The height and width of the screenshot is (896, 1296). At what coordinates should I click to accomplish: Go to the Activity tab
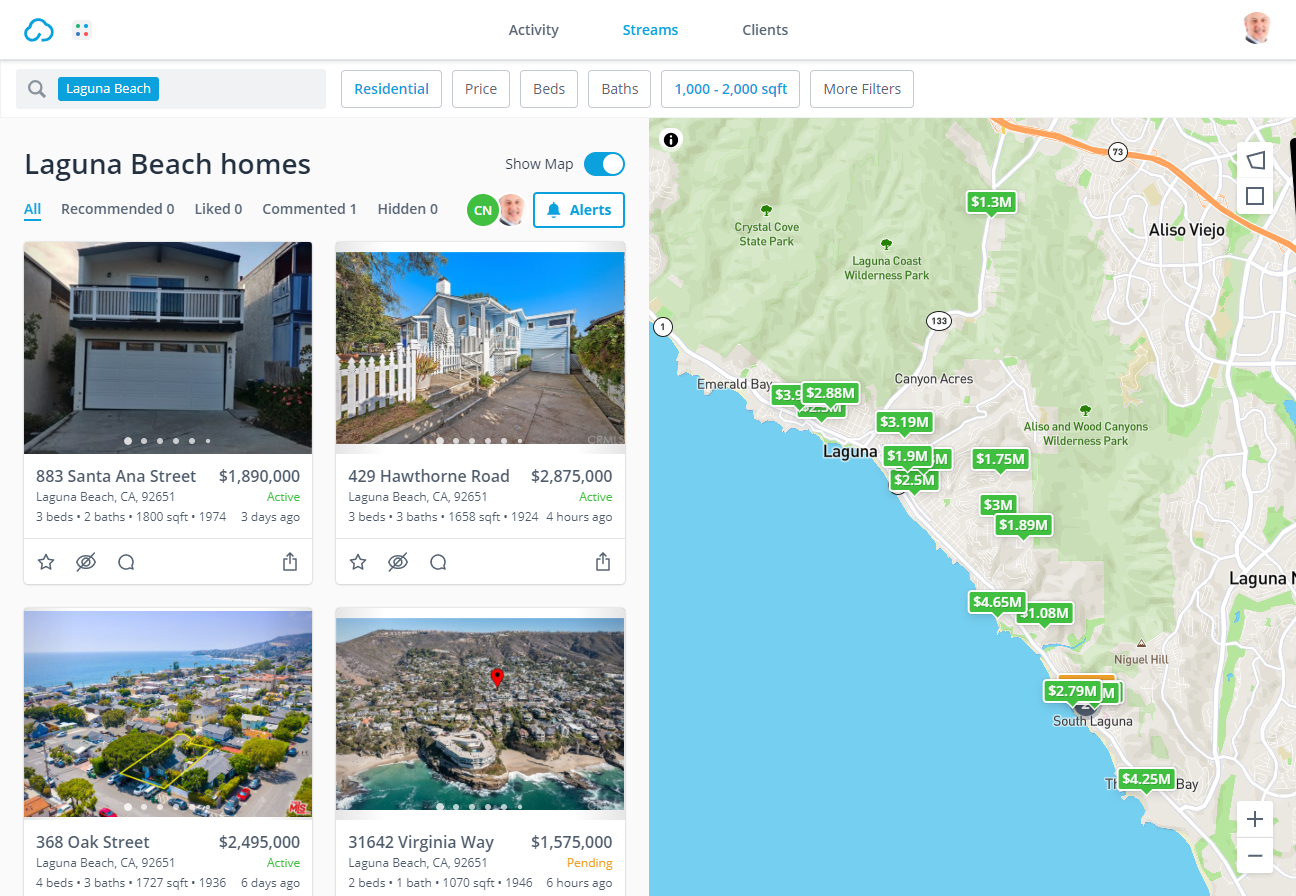pos(534,30)
